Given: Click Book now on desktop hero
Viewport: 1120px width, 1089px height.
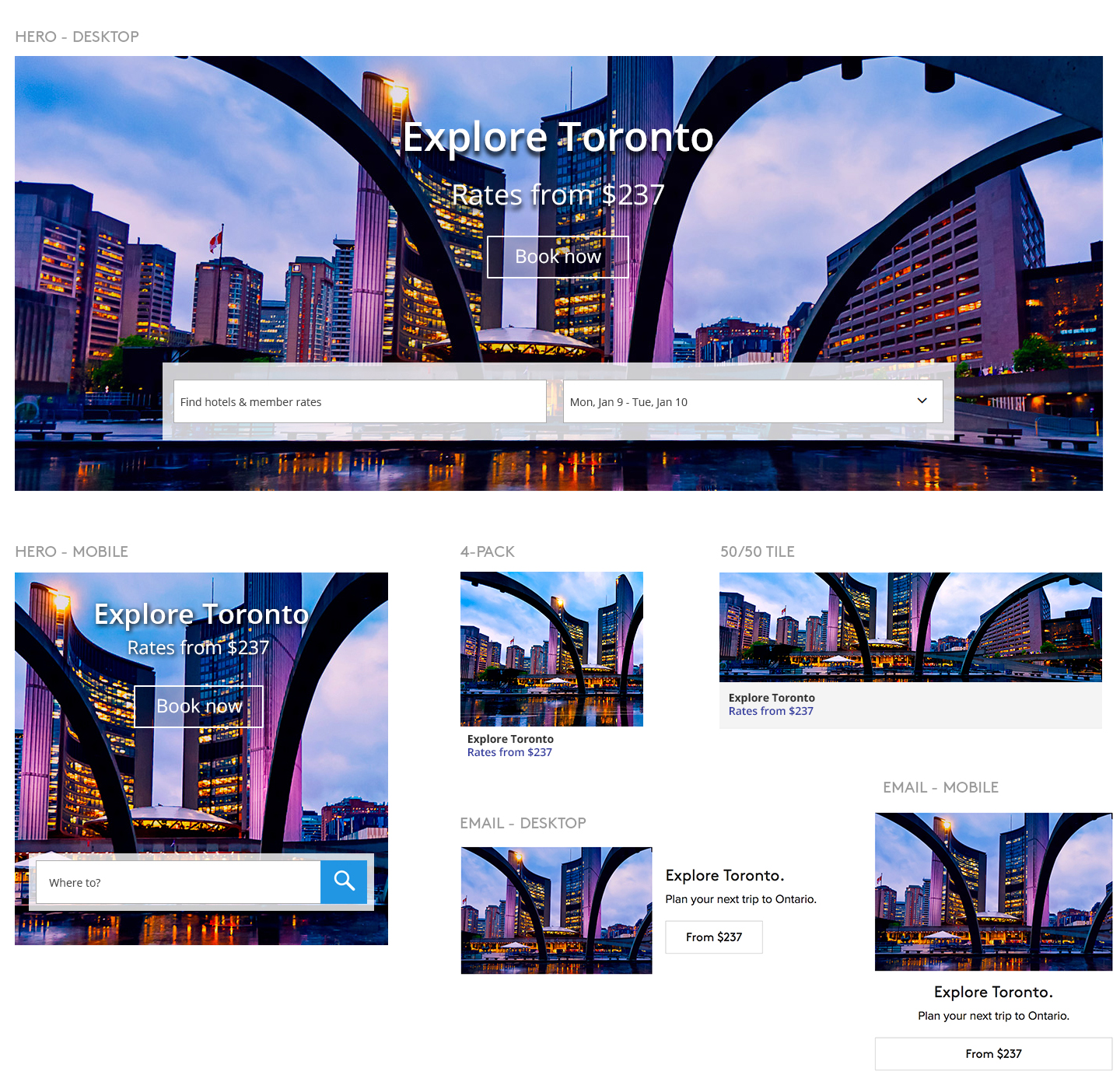Looking at the screenshot, I should [558, 257].
